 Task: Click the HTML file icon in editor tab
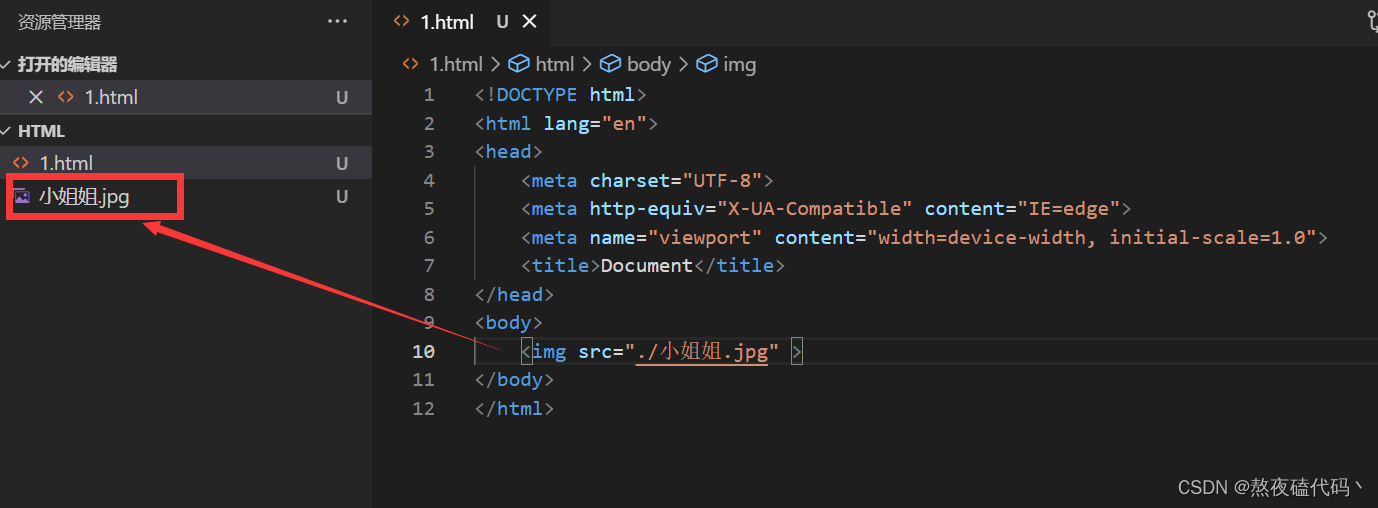(x=402, y=21)
